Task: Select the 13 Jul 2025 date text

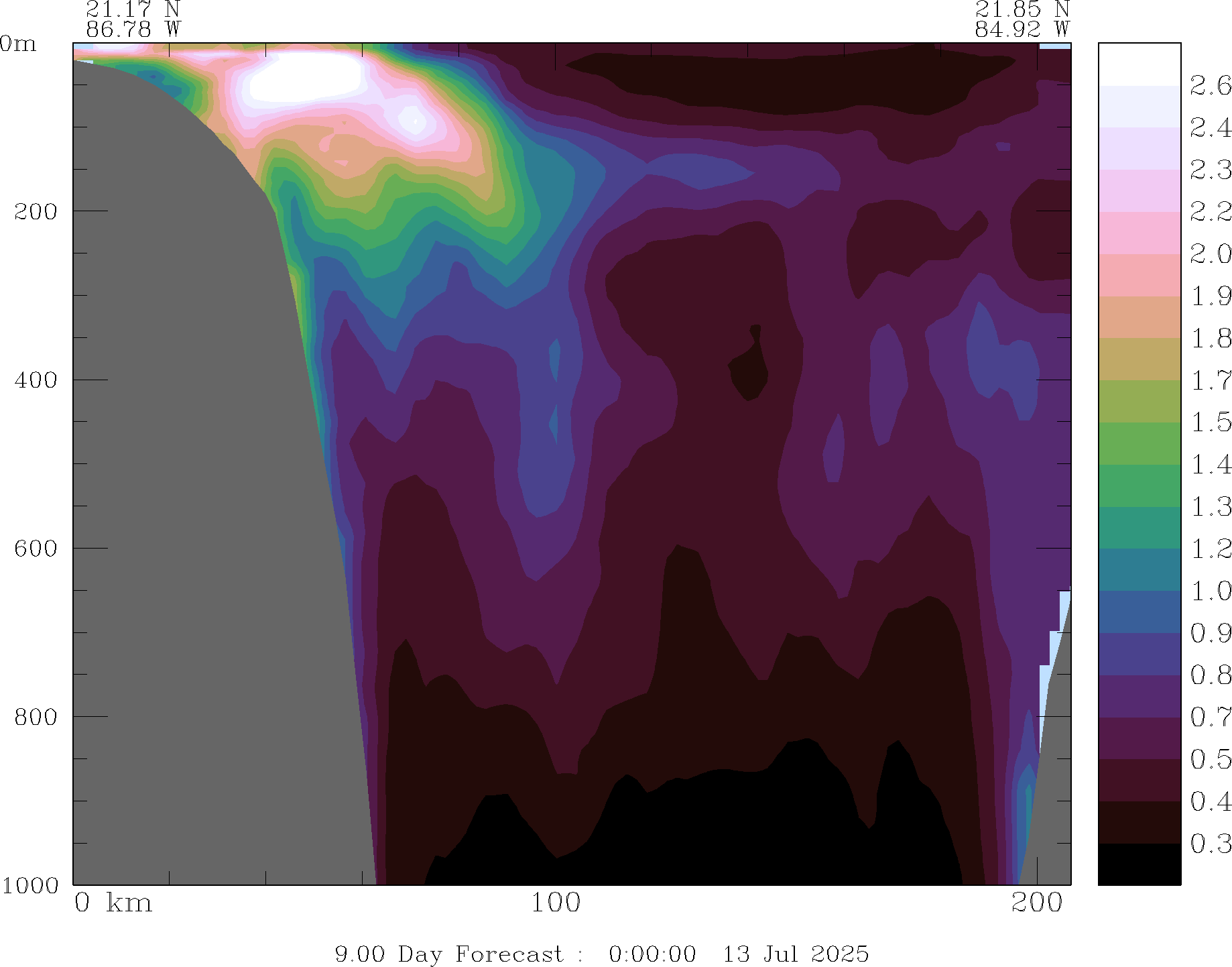Action: pos(795,954)
